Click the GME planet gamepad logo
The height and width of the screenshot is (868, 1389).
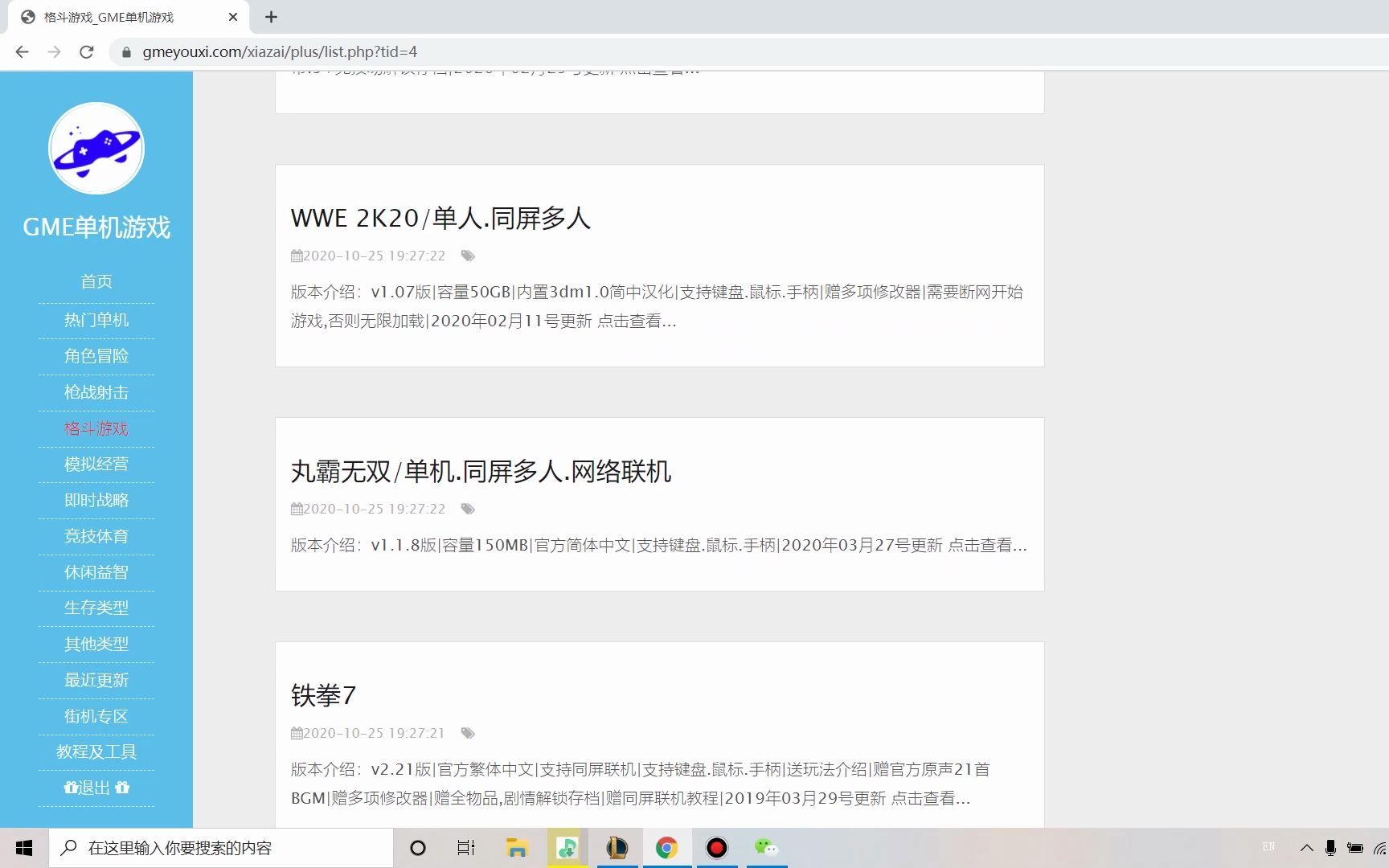(x=96, y=149)
